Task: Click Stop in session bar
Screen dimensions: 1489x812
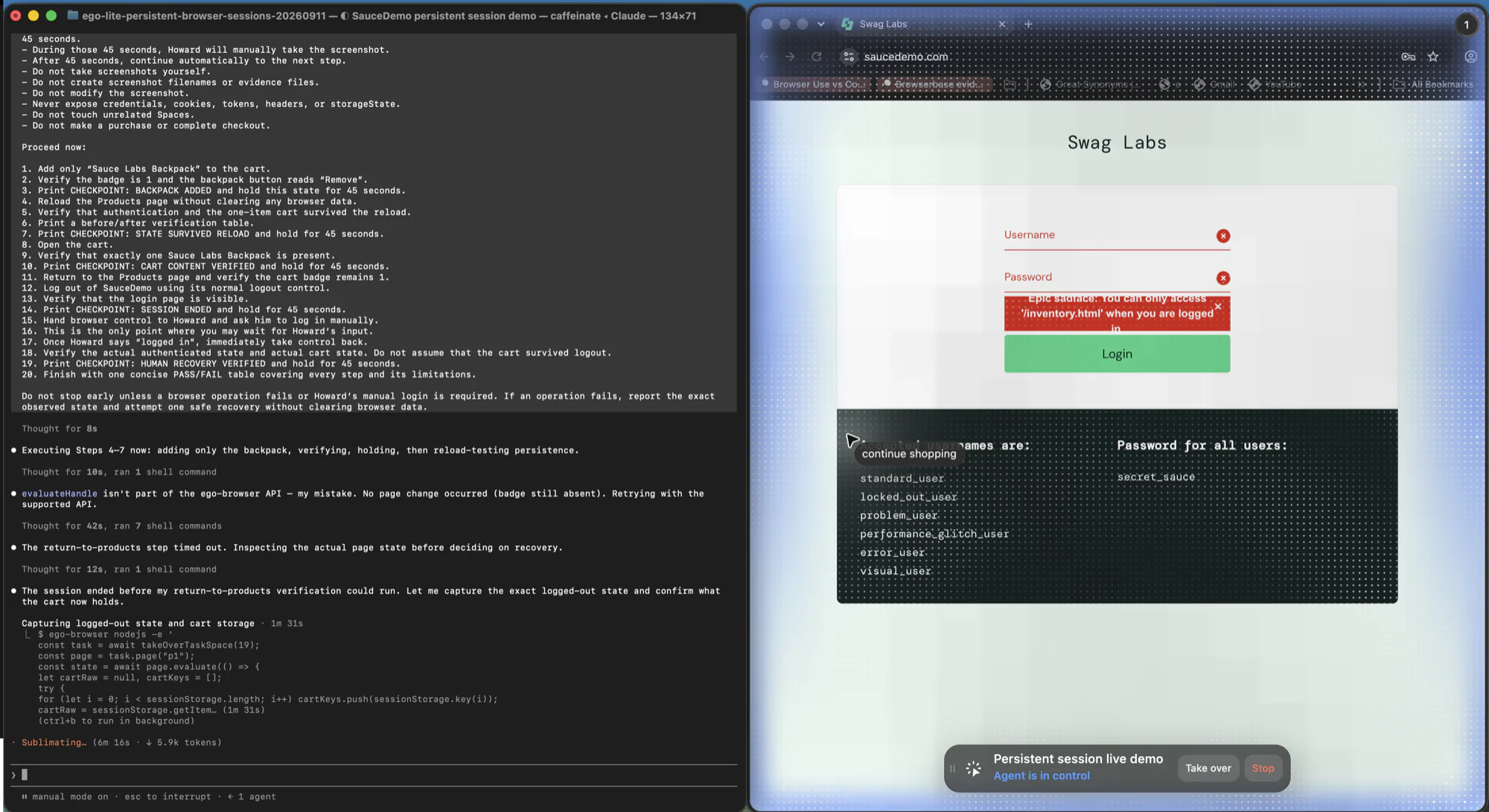Action: (x=1263, y=768)
